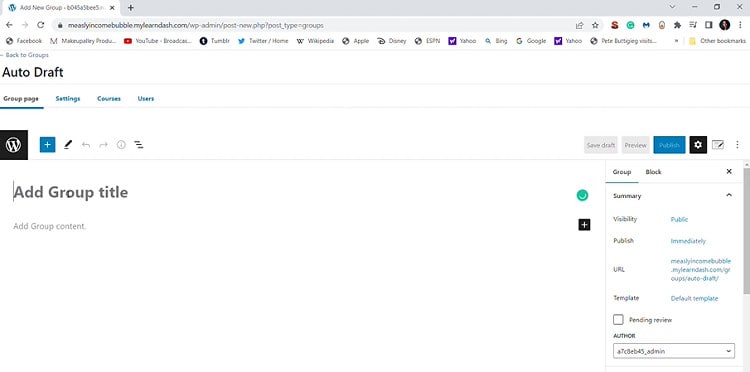The width and height of the screenshot is (750, 372).
Task: Open the Twitter / Home bookmark
Action: (x=263, y=41)
